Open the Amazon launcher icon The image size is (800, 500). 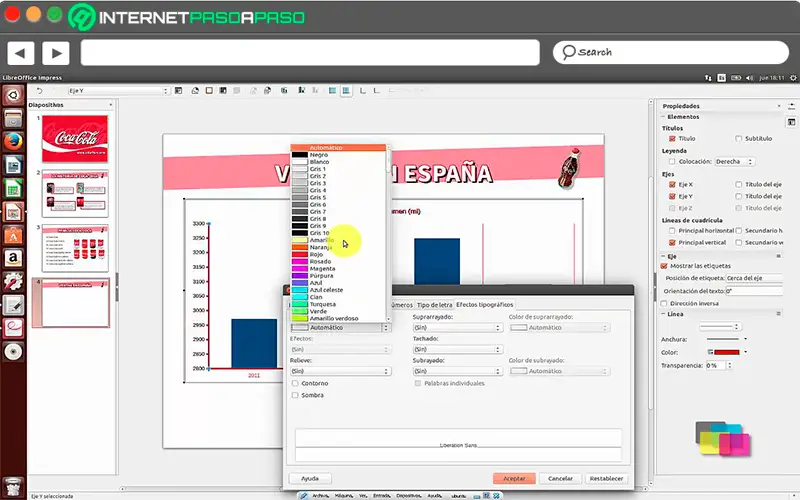(13, 259)
